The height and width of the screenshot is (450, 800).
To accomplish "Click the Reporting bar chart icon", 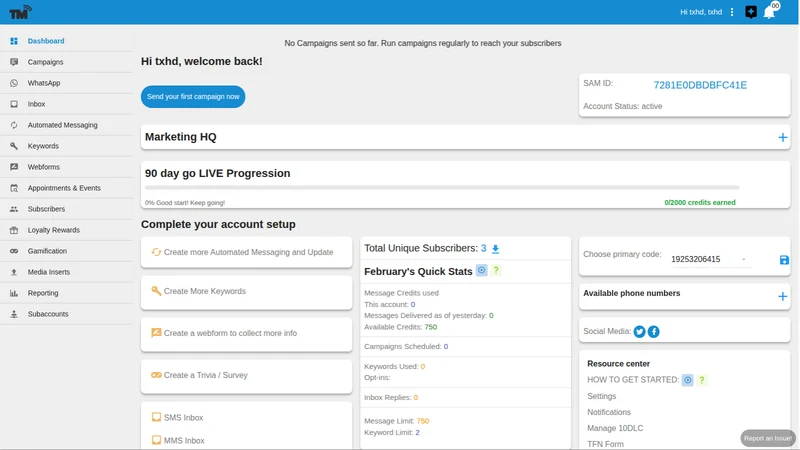I will [14, 293].
